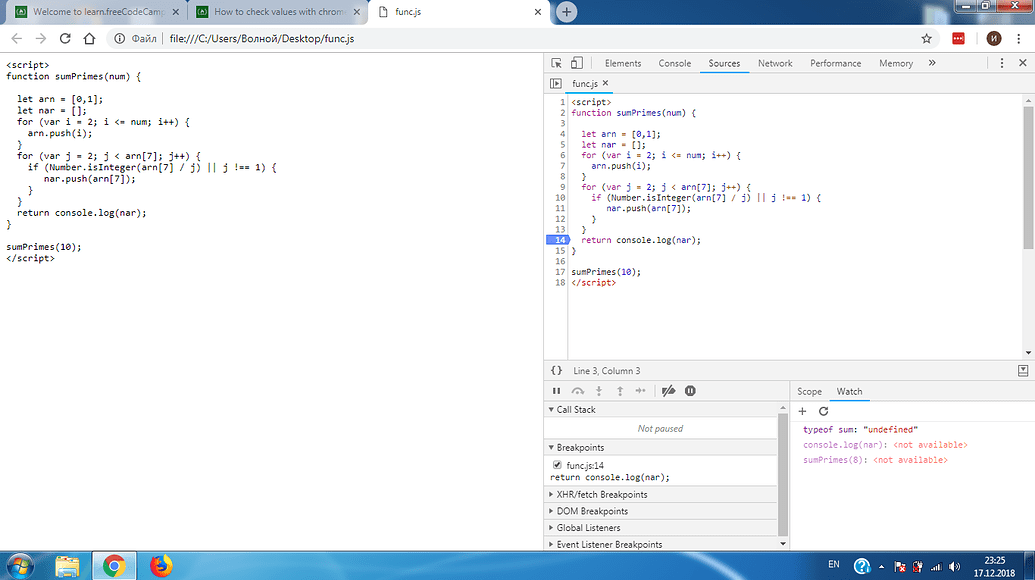The width and height of the screenshot is (1035, 580).
Task: Toggle the device toolbar
Action: coord(574,62)
